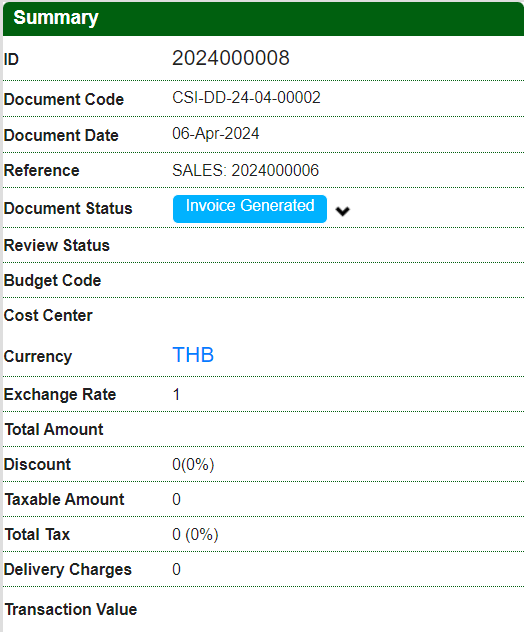Viewport: 524px width, 632px height.
Task: Click the Budget Code label
Action: (x=52, y=281)
